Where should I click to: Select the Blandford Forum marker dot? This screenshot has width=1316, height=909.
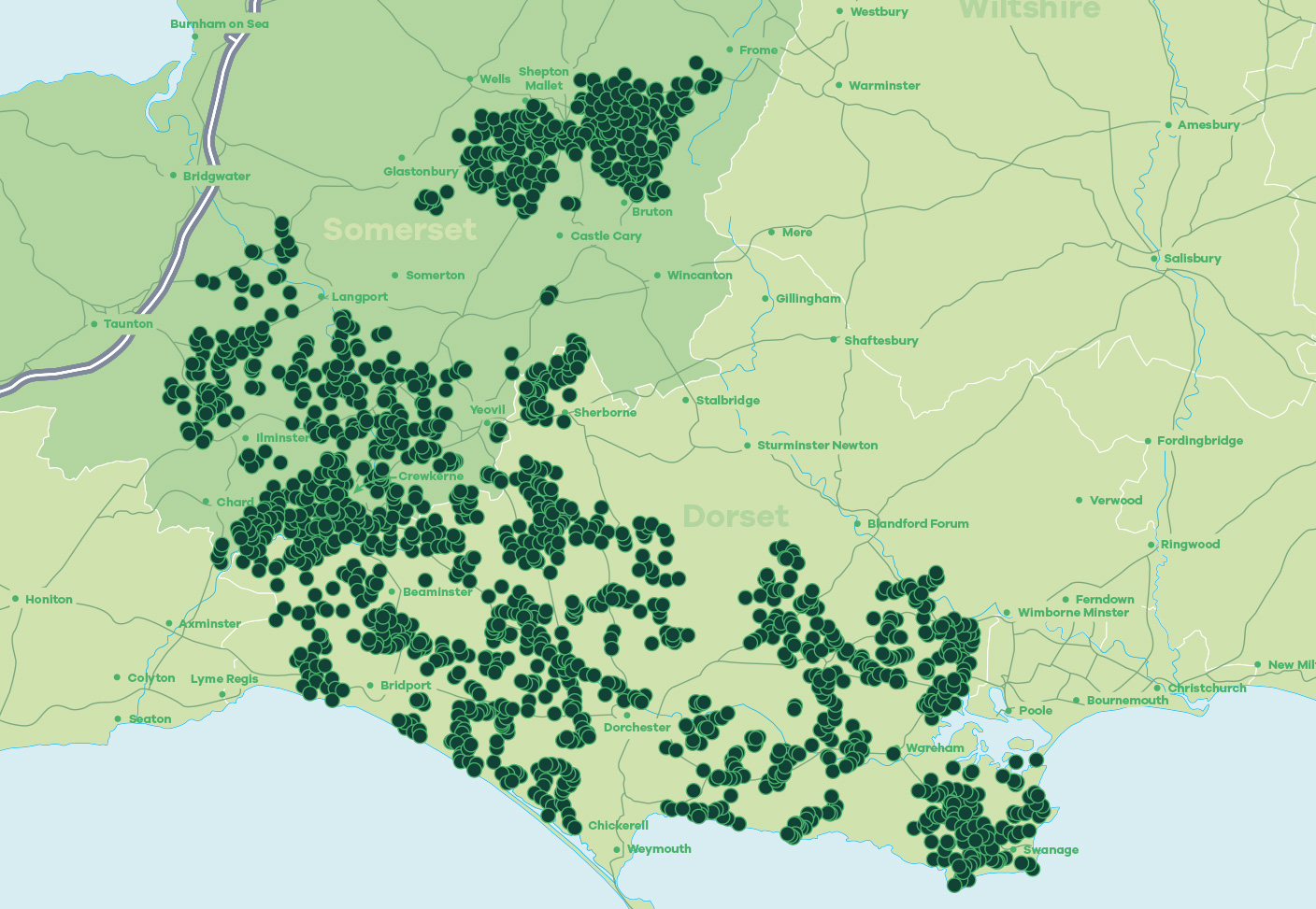858,524
